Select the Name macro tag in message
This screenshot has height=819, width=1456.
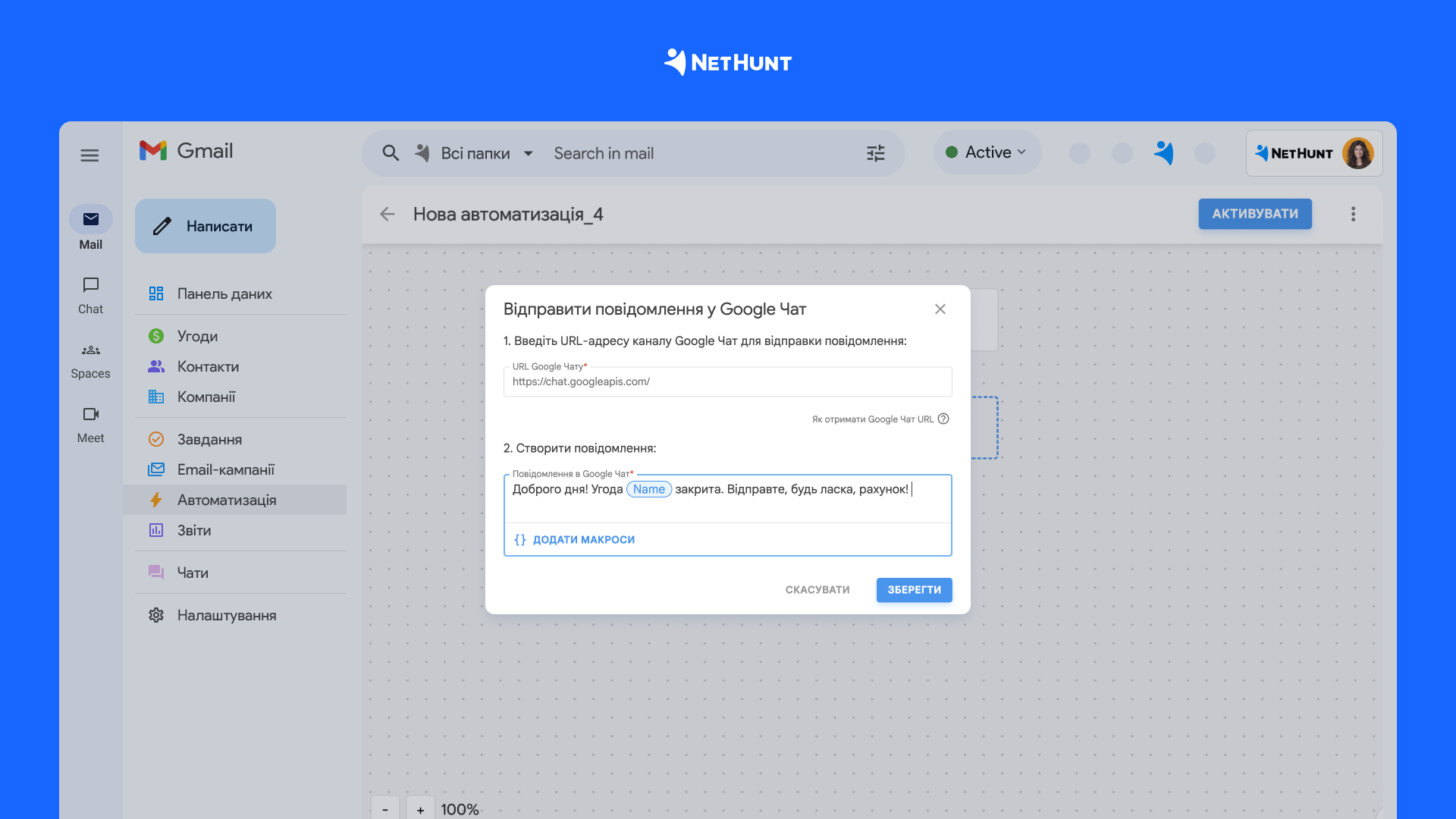pyautogui.click(x=648, y=488)
